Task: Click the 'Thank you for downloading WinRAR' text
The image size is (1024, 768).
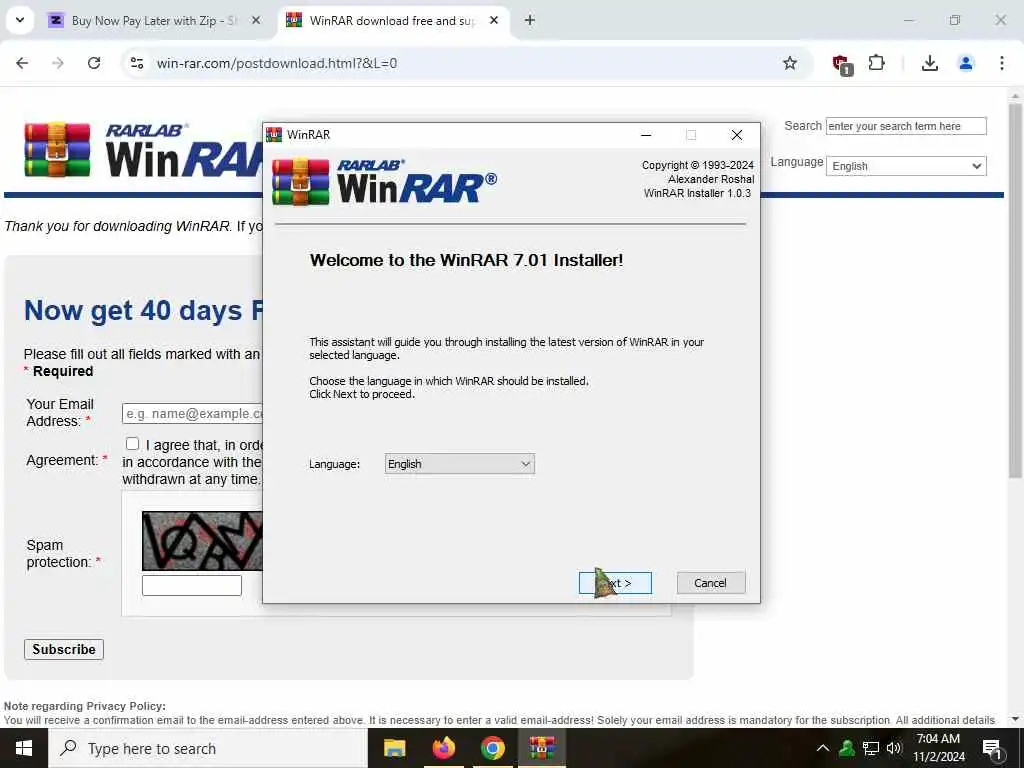Action: (x=117, y=226)
